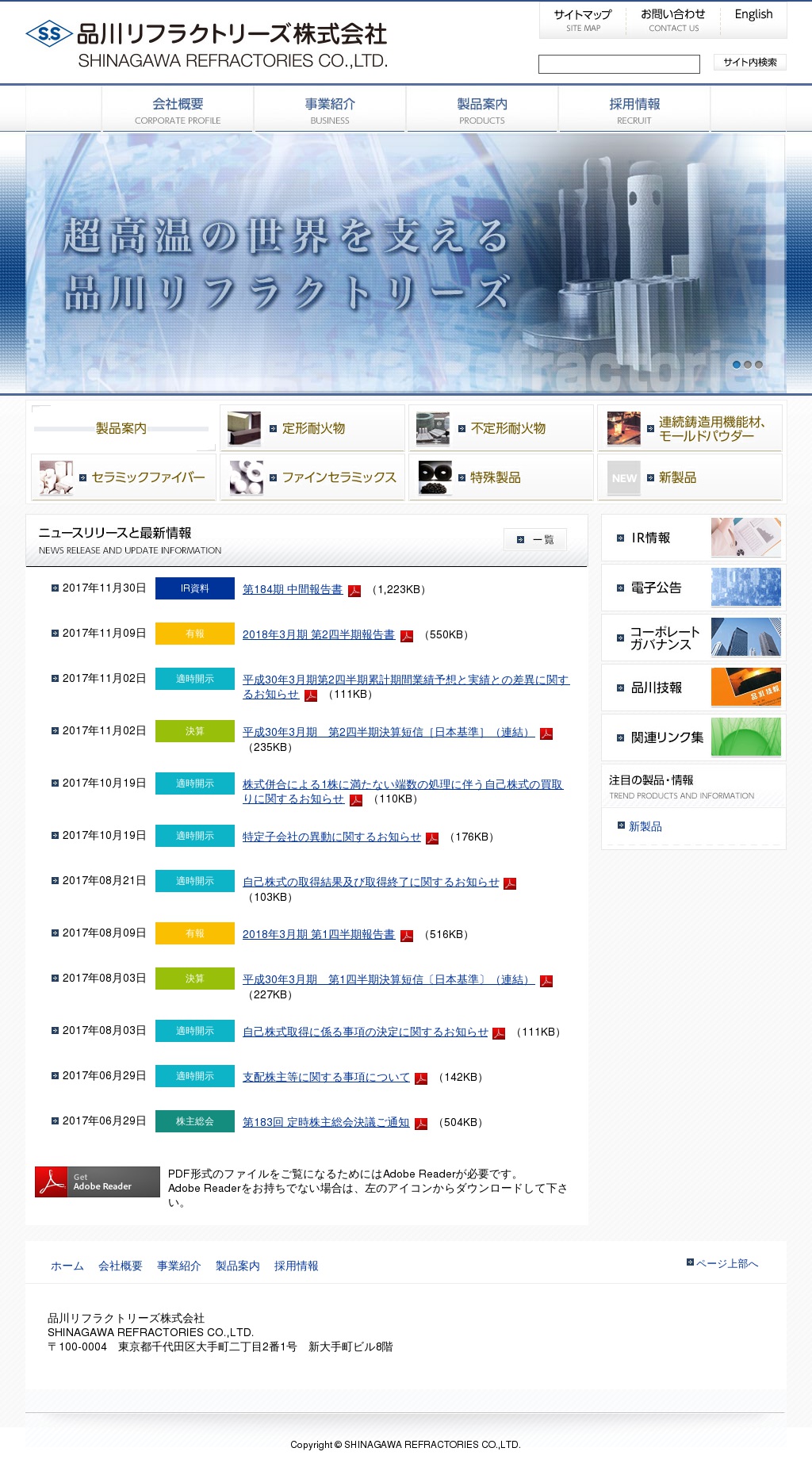
Task: Click the ファインセラミックス product image
Action: pyautogui.click(x=246, y=477)
